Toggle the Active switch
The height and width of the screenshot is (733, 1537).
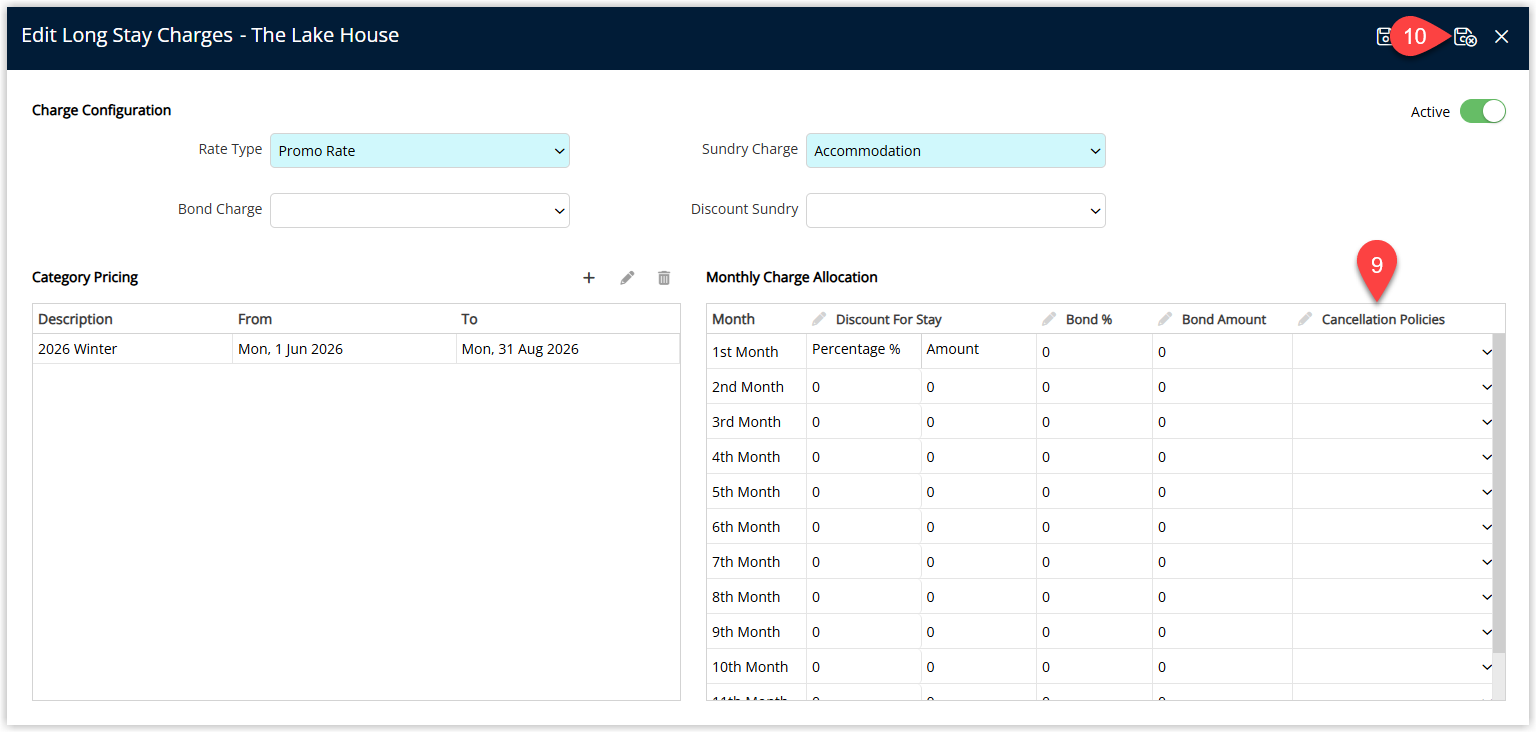(1482, 111)
